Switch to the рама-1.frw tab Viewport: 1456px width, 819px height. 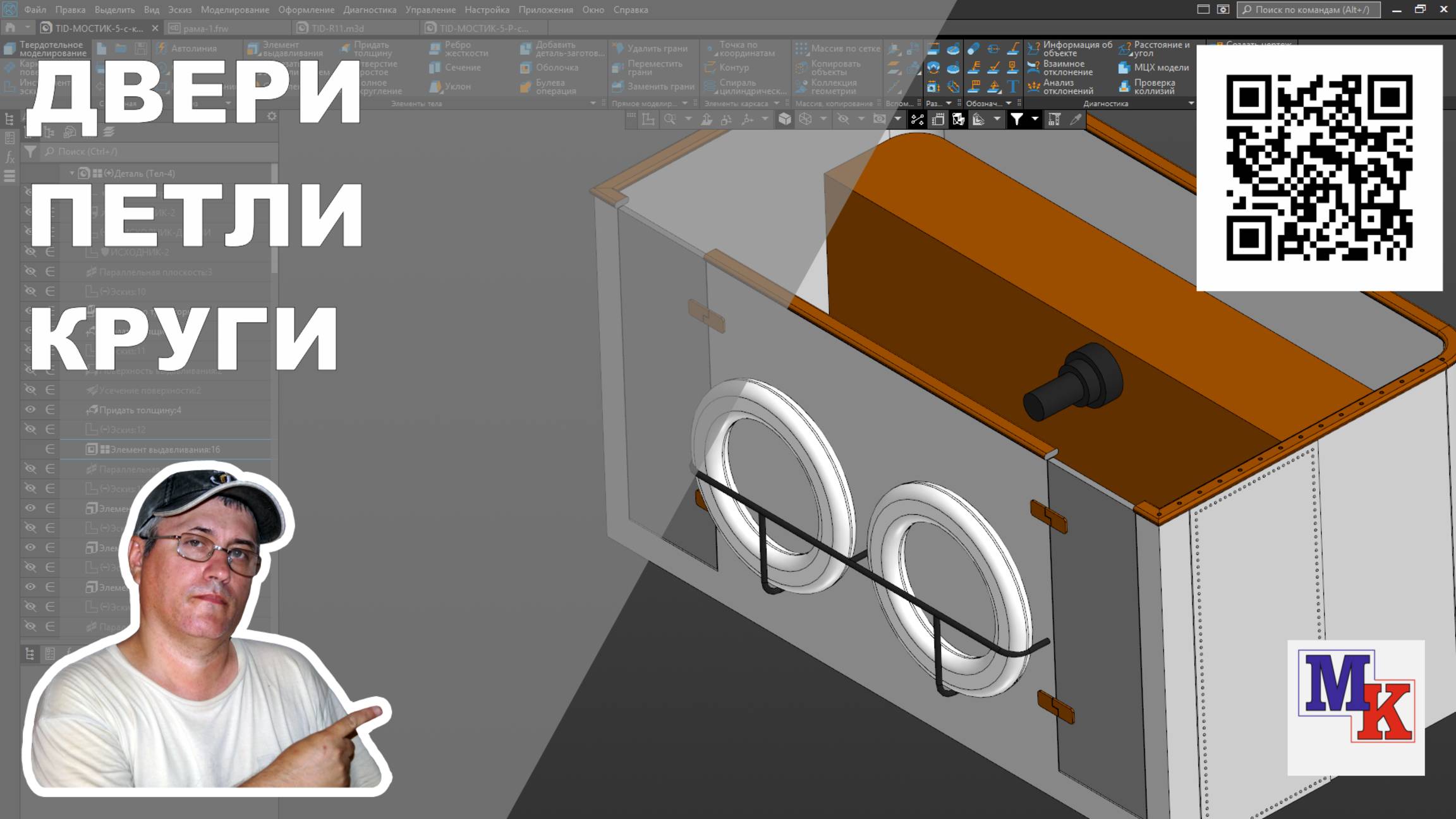click(205, 28)
